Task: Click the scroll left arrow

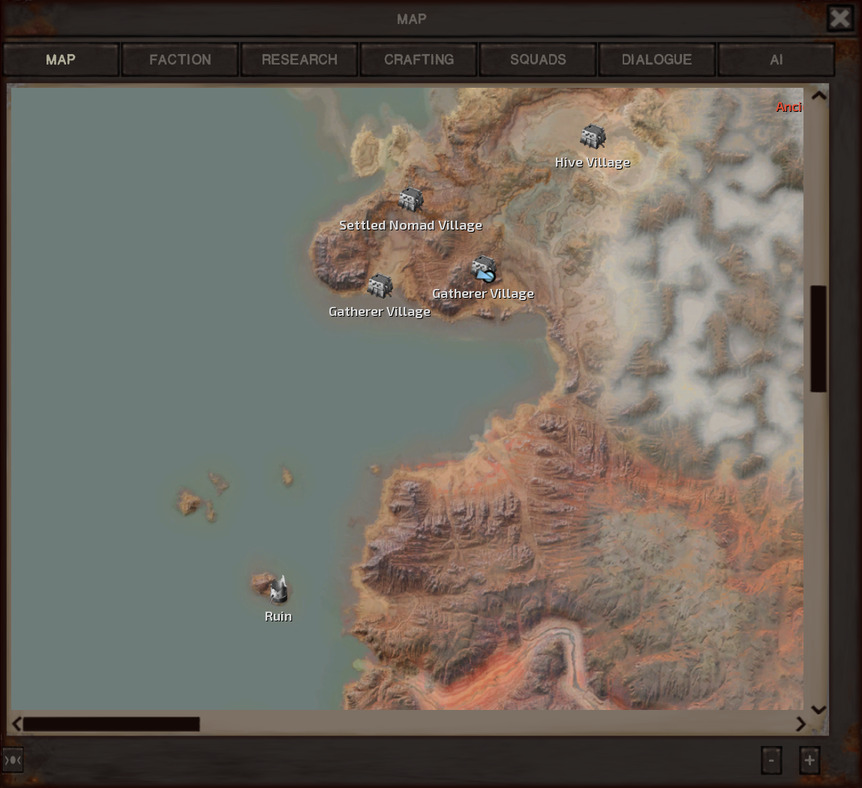Action: 16,724
